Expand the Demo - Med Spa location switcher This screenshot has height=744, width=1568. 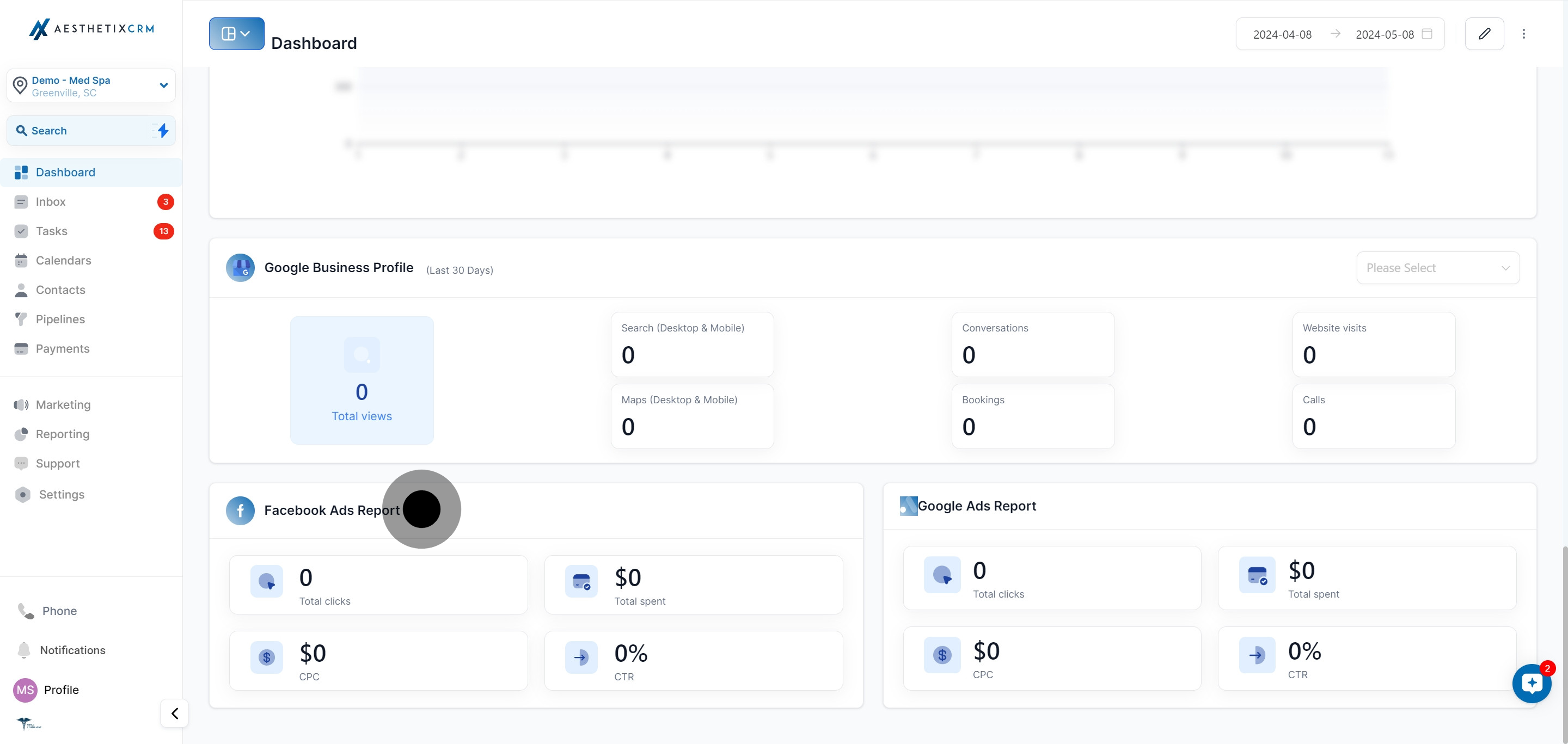point(91,86)
